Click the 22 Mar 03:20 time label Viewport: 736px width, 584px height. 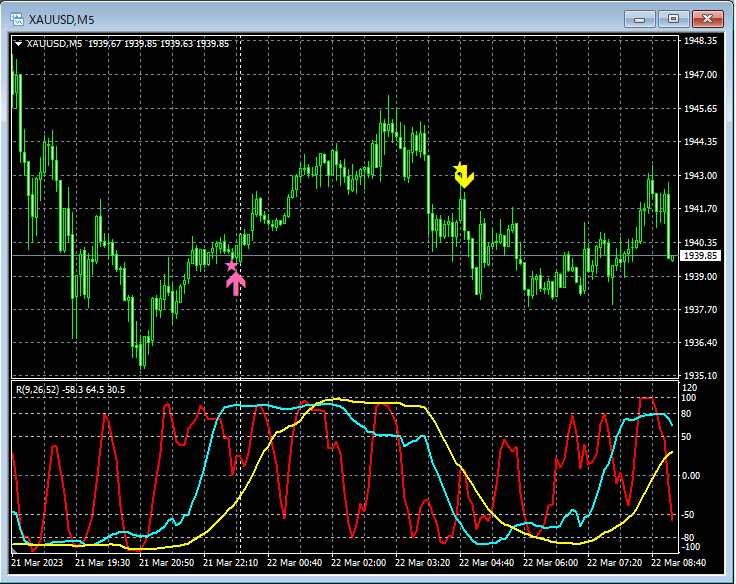[x=422, y=562]
